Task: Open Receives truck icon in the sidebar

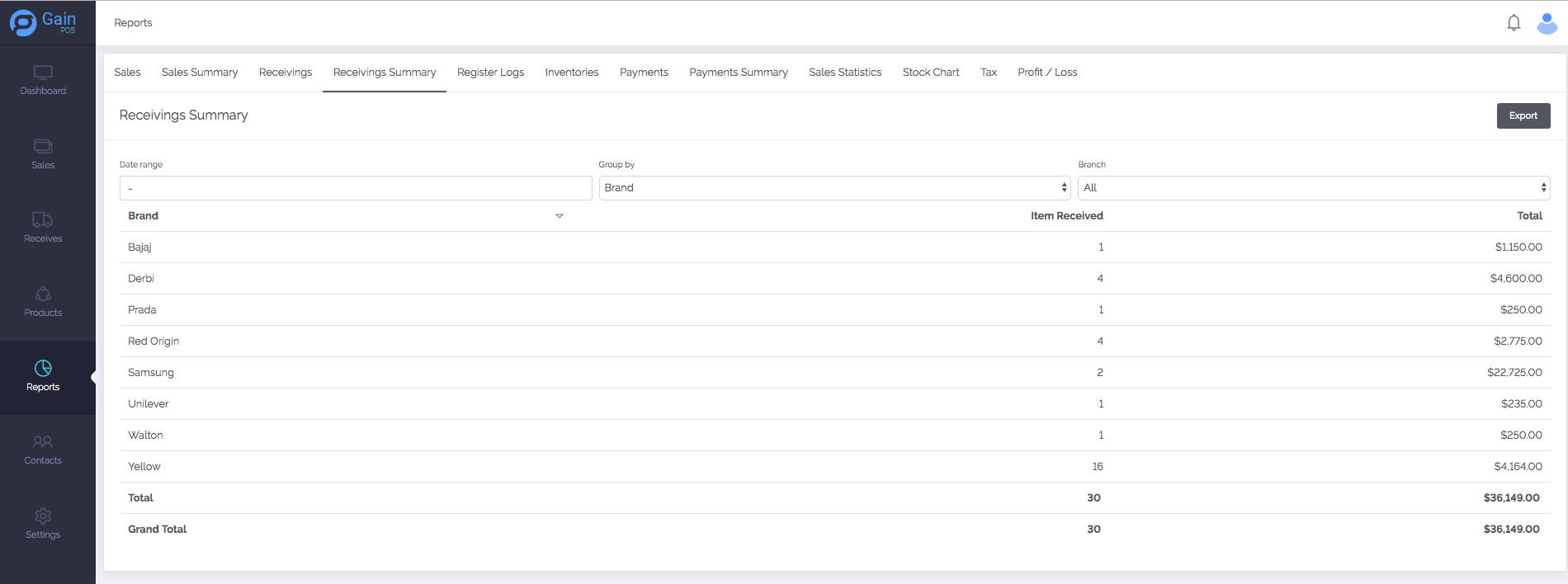Action: [43, 220]
